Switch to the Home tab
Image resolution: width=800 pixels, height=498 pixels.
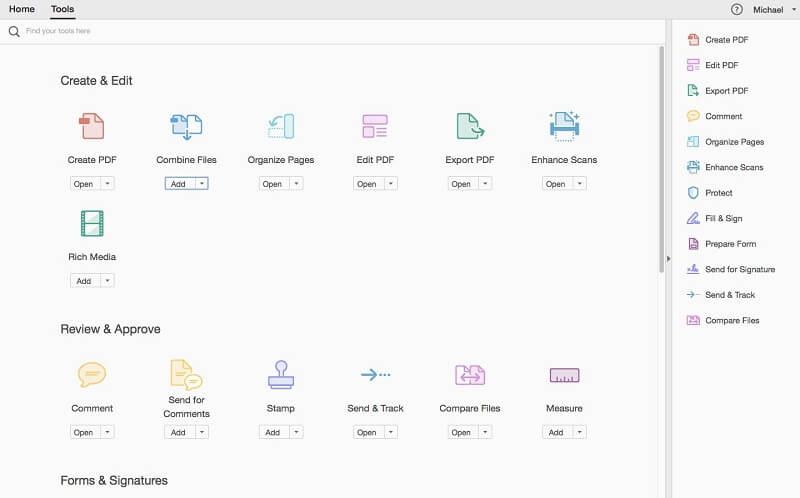[22, 9]
